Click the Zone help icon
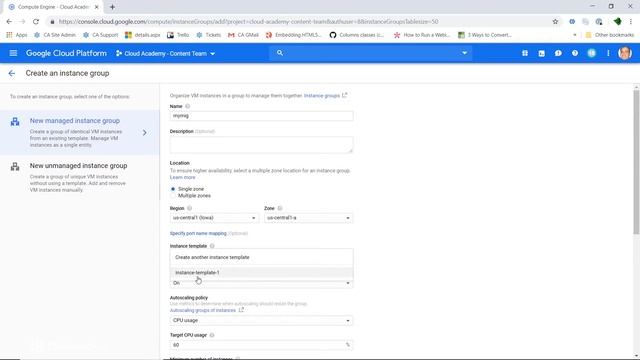This screenshot has height=360, width=640. coord(280,208)
